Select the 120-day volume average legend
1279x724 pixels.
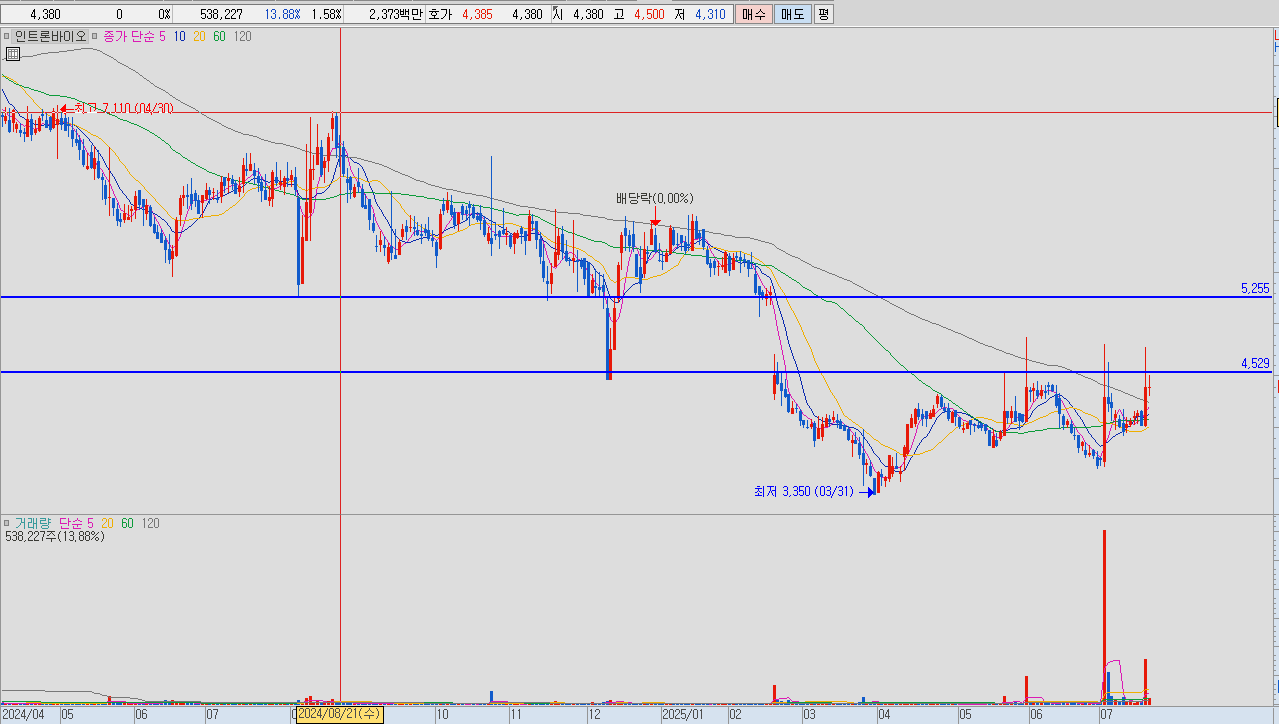(150, 523)
